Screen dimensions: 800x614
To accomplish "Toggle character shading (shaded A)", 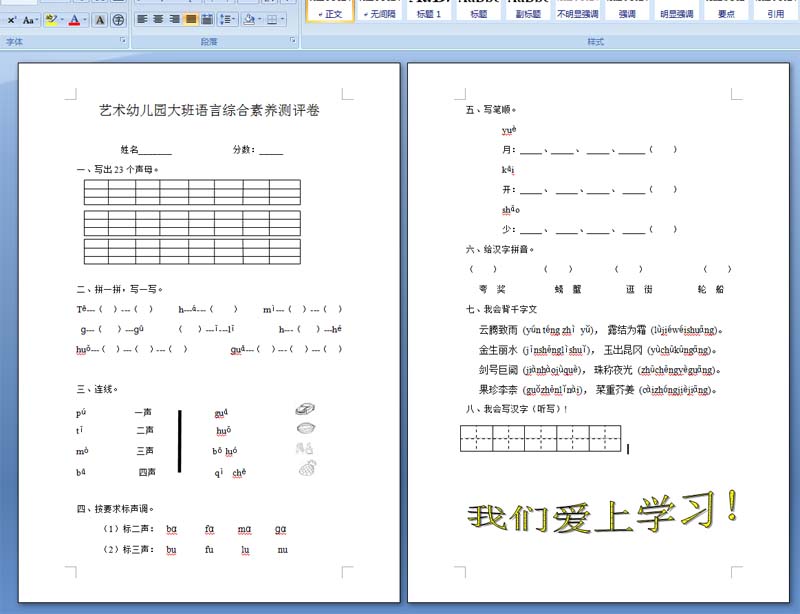I will click(x=100, y=20).
